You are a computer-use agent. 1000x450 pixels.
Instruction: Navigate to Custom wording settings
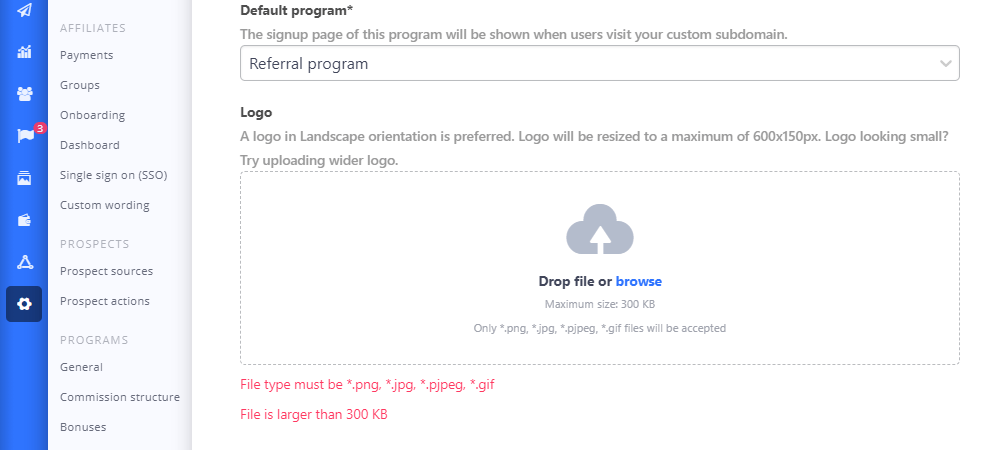point(104,205)
